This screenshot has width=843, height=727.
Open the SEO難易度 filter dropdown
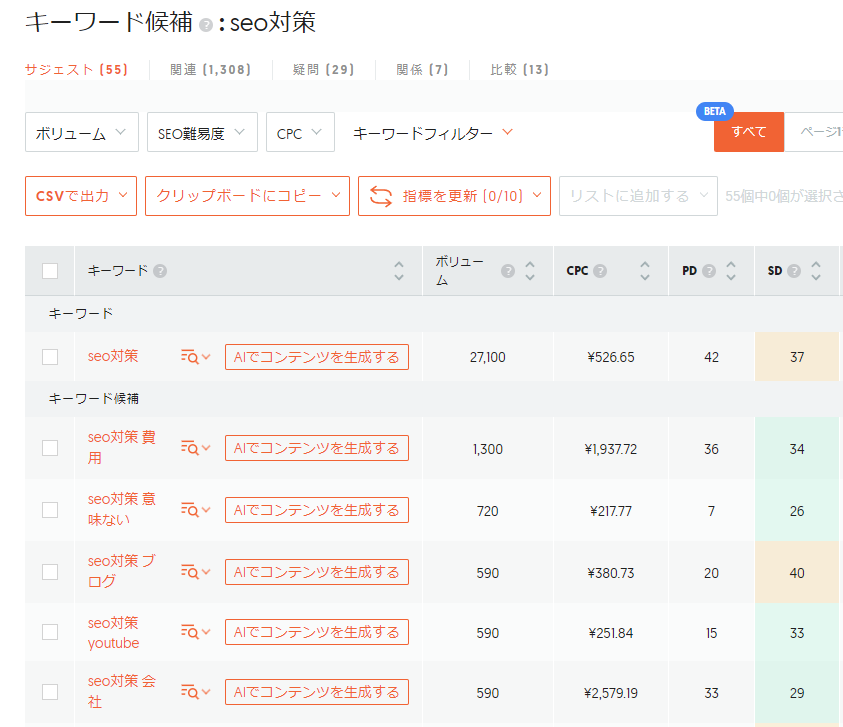tap(202, 132)
